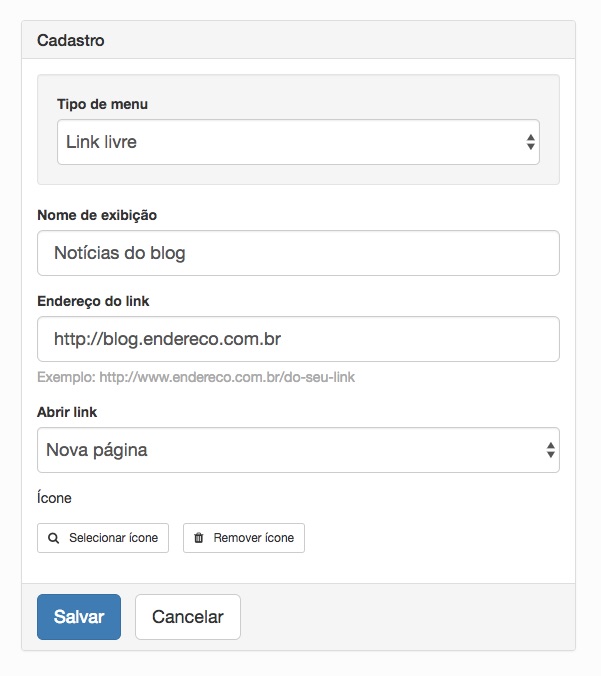Click the Cadastro panel header
Viewport: 601px width, 676px height.
(298, 40)
